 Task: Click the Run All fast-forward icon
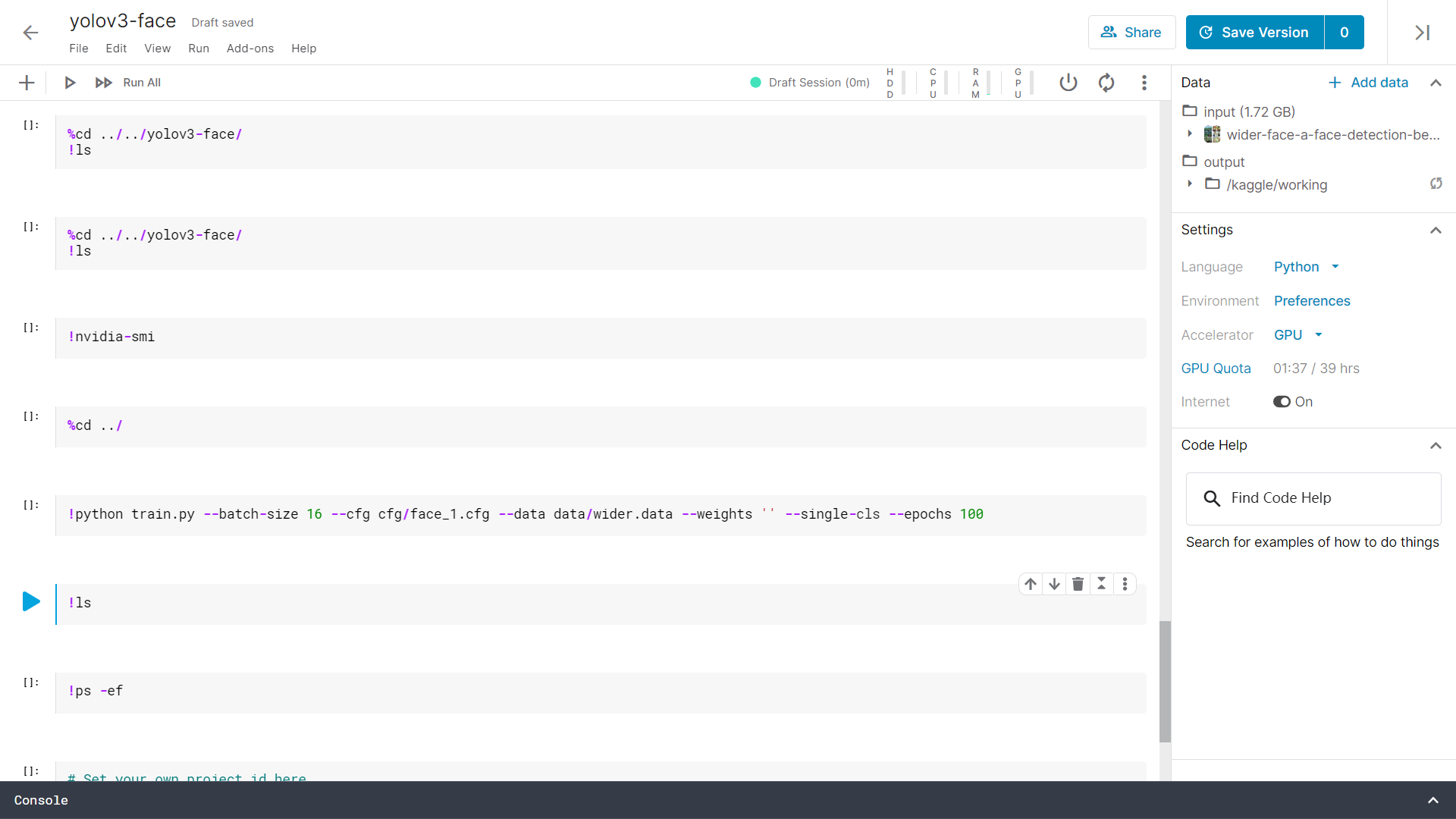(103, 83)
